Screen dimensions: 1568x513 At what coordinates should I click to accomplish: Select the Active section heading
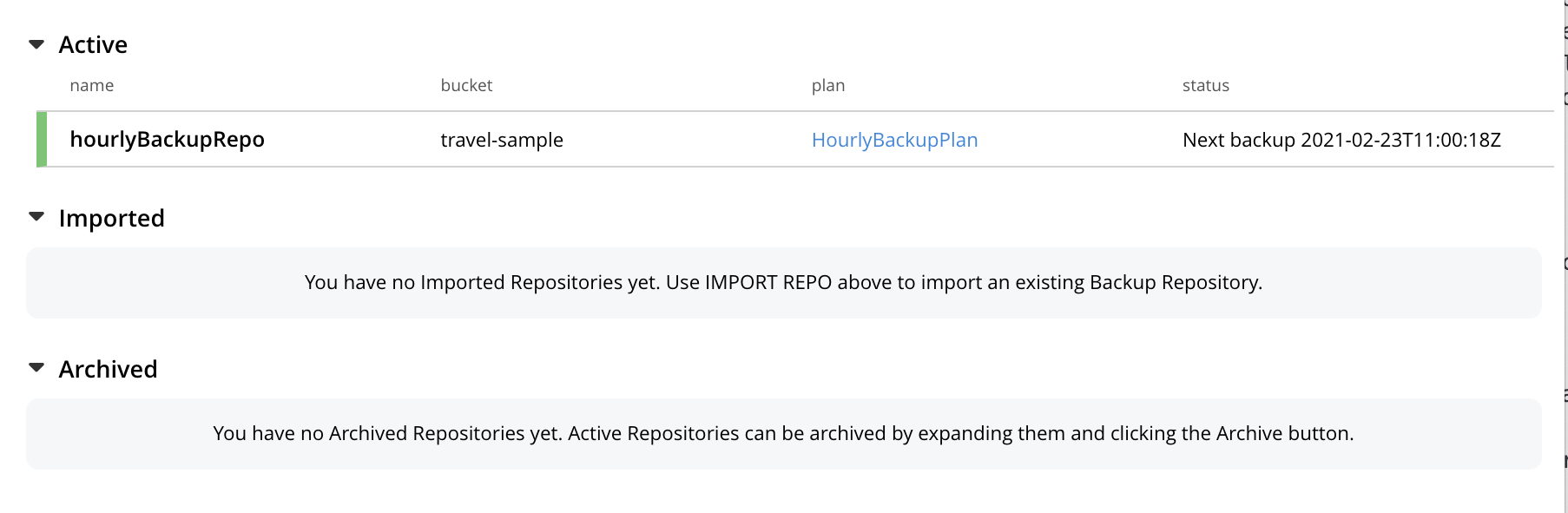(x=92, y=43)
